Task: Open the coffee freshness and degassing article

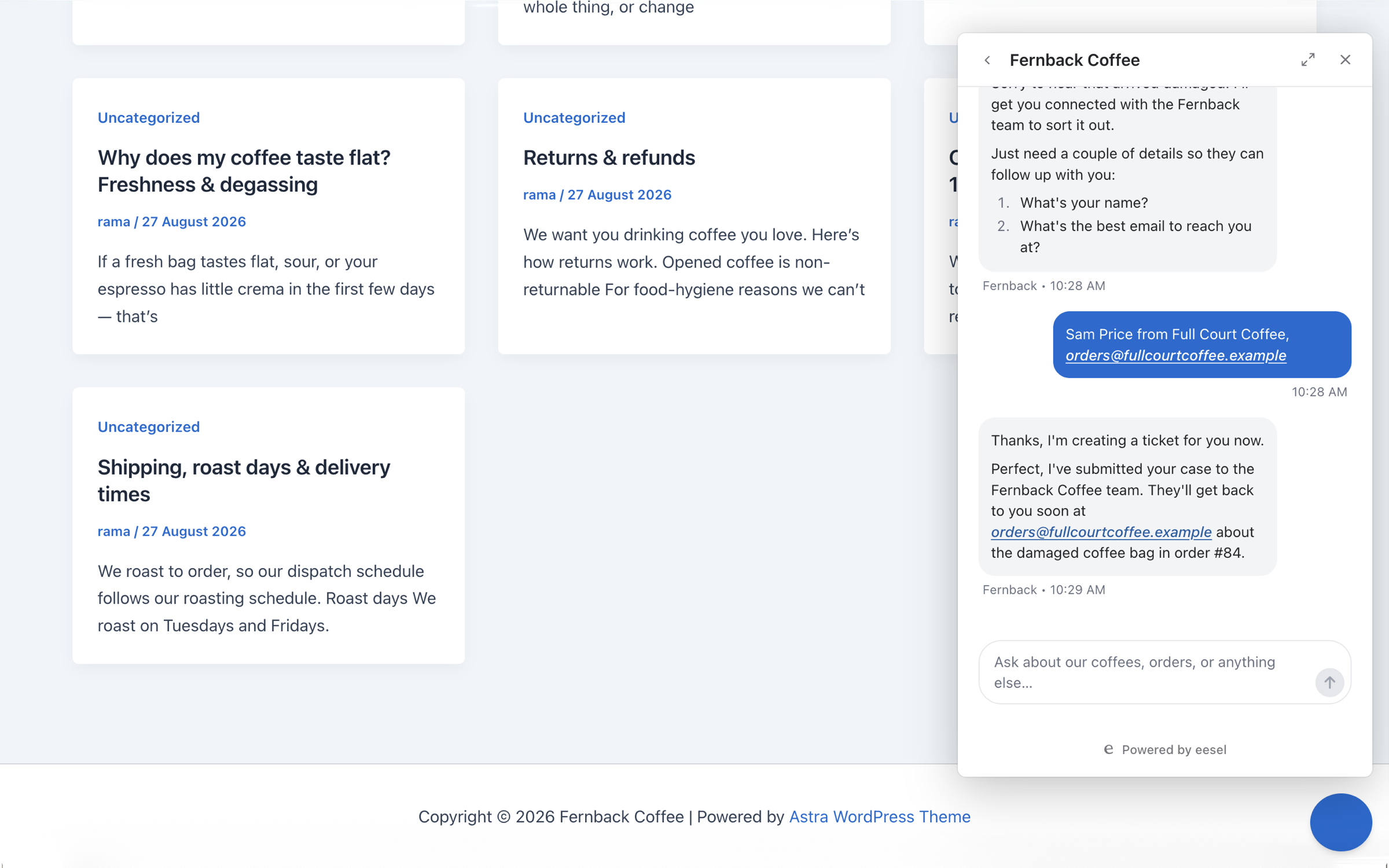Action: tap(244, 171)
